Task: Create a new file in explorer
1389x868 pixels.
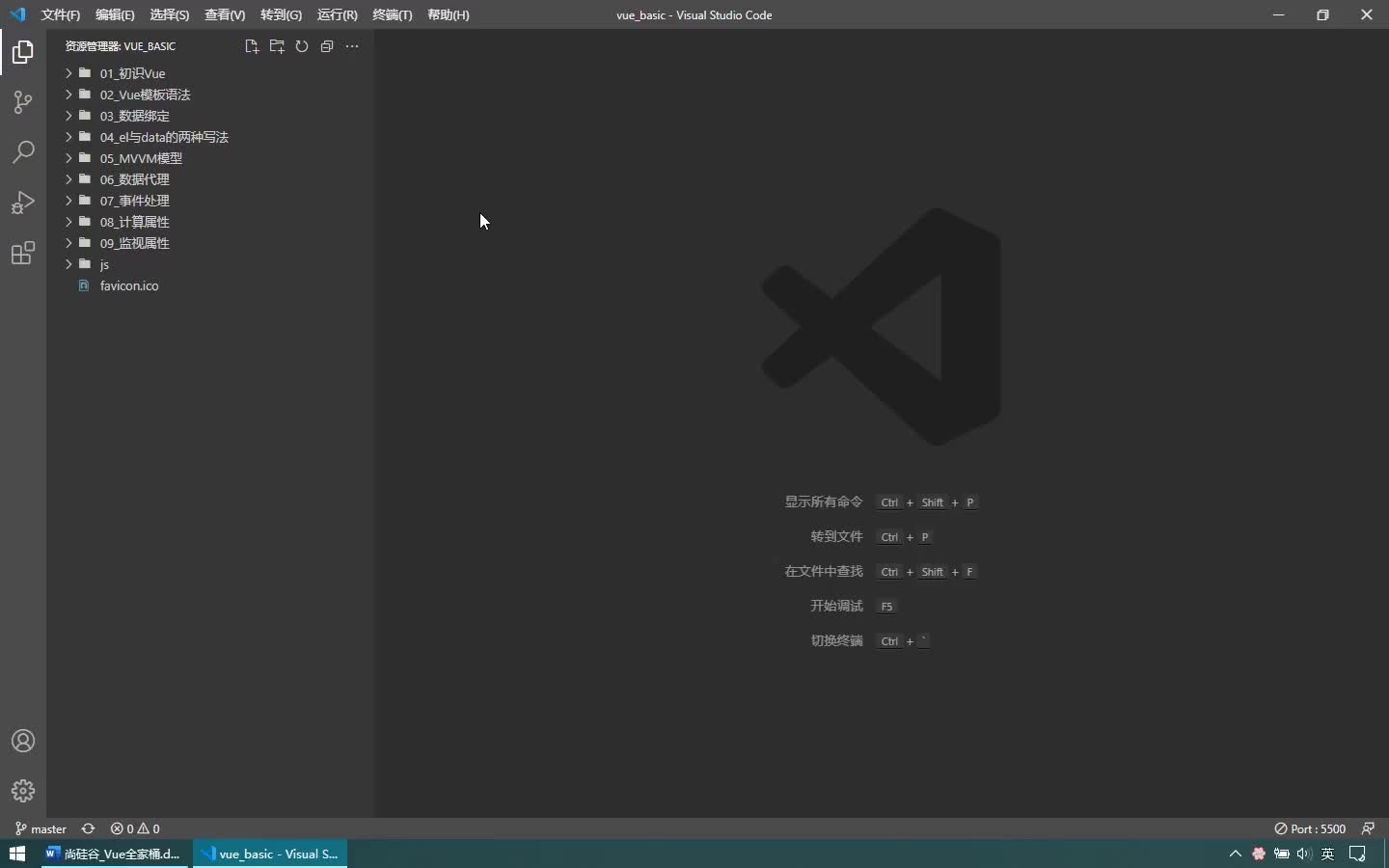Action: (252, 46)
